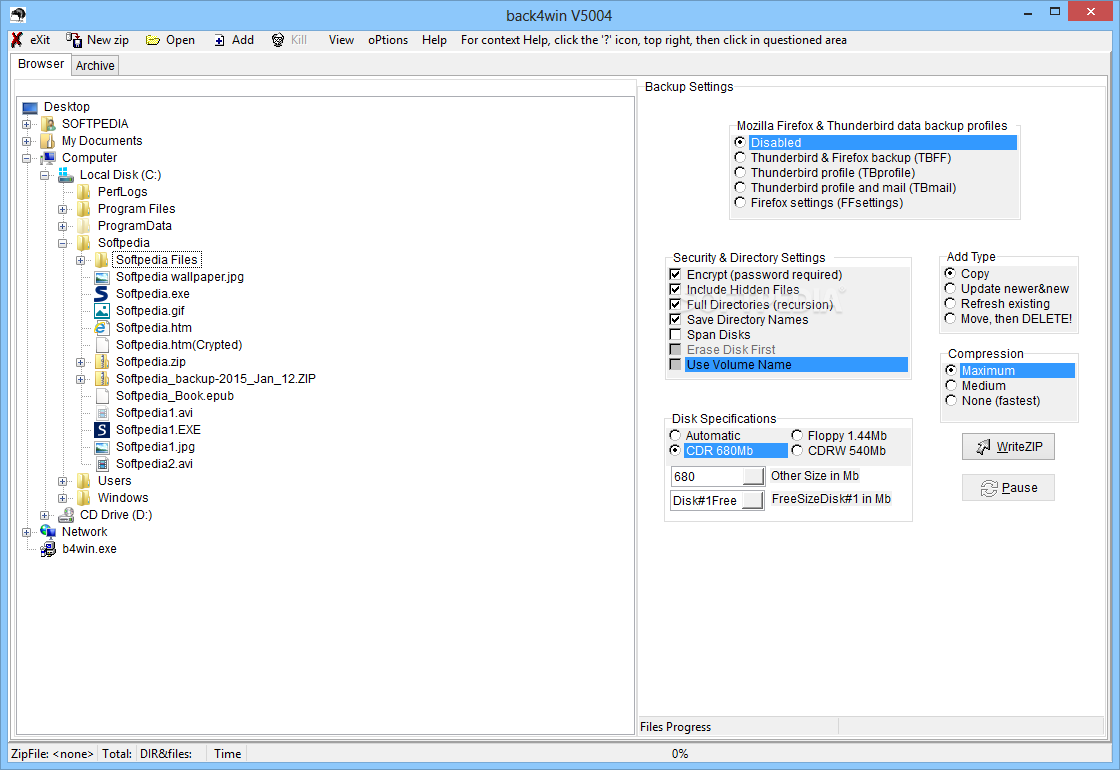Click the Kill toolbar icon
This screenshot has width=1120, height=770.
[278, 40]
